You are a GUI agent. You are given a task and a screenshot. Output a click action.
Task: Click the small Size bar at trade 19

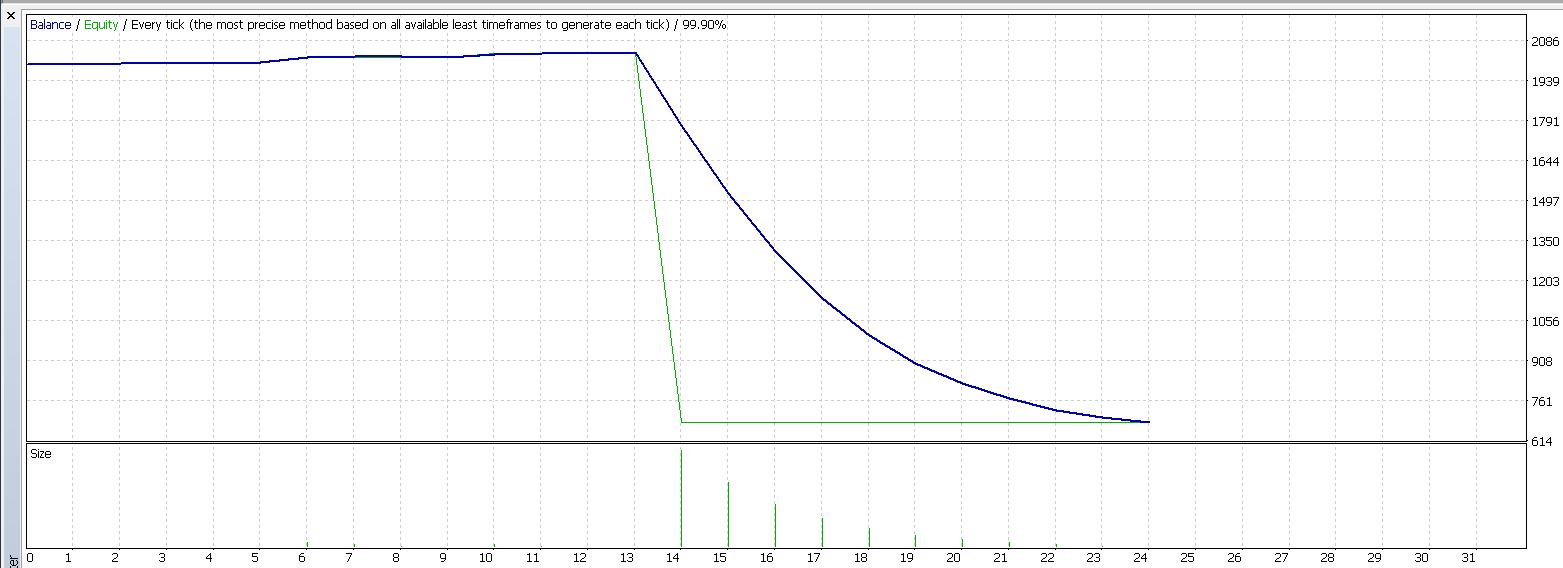[x=915, y=541]
